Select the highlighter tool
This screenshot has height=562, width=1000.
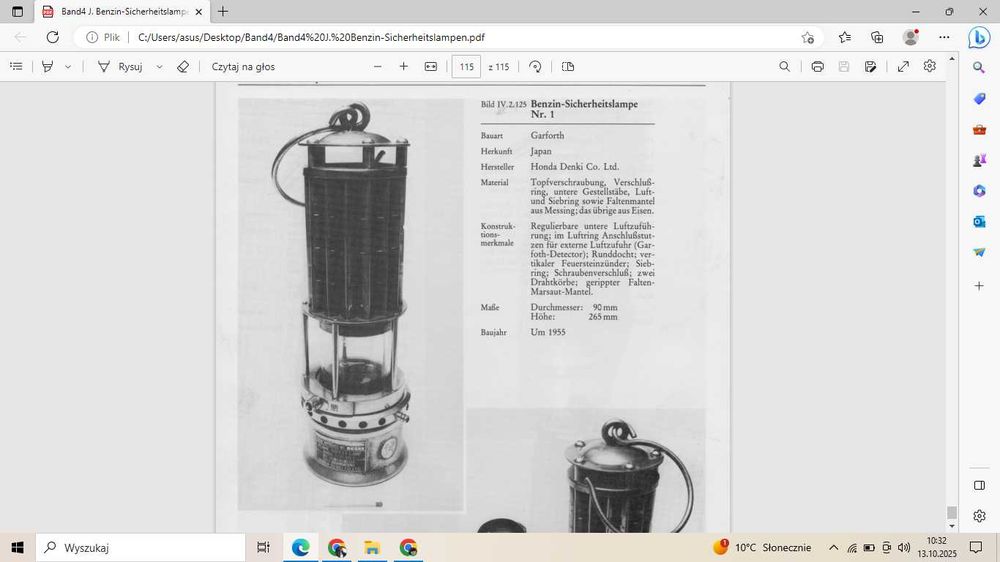point(47,66)
